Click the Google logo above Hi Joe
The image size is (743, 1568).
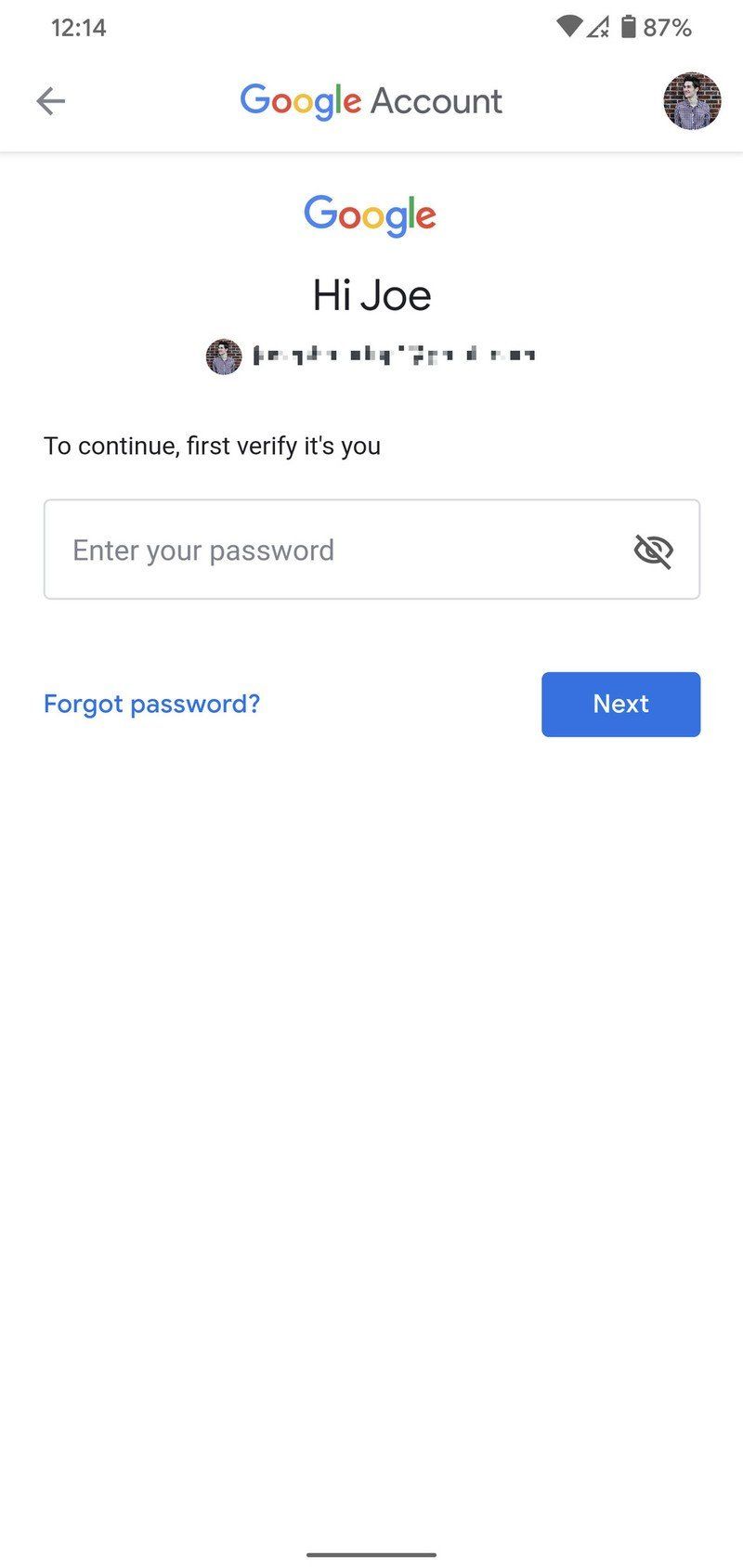[x=370, y=215]
